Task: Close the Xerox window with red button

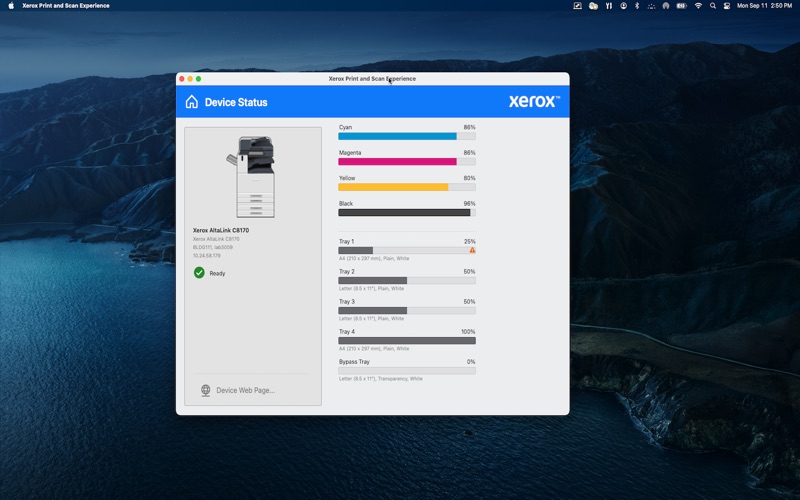Action: coord(182,79)
